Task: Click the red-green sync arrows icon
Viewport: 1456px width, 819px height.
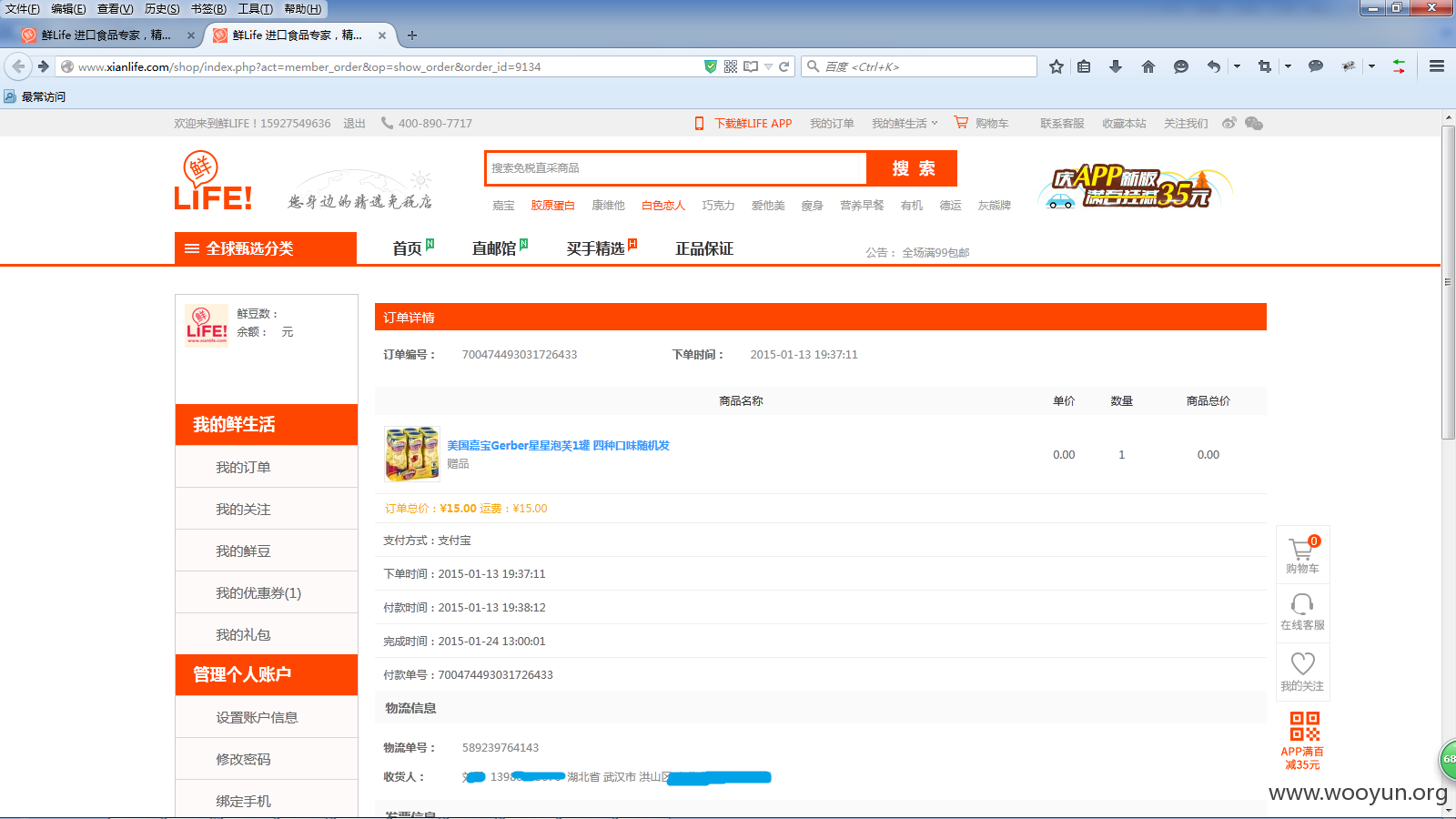Action: coord(1399,66)
